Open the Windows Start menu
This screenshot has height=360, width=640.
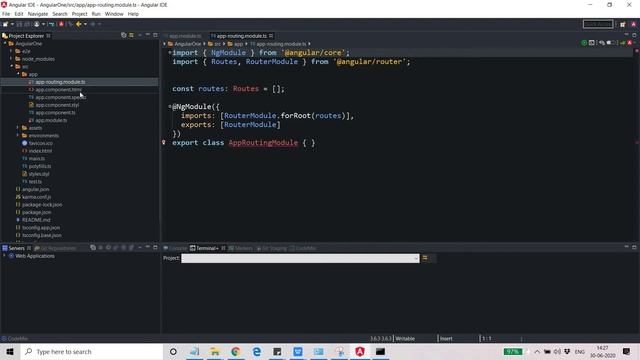[x=10, y=351]
